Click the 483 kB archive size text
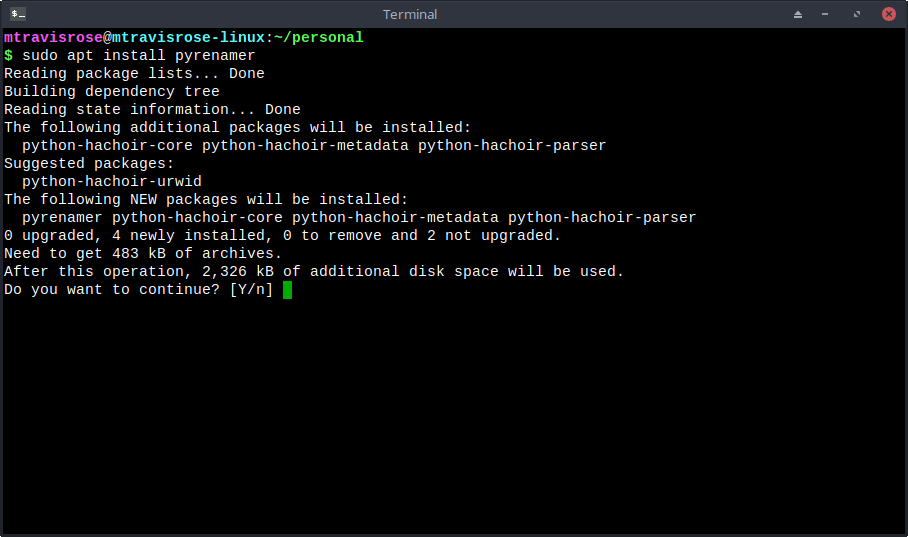This screenshot has height=537, width=908. pyautogui.click(x=139, y=254)
